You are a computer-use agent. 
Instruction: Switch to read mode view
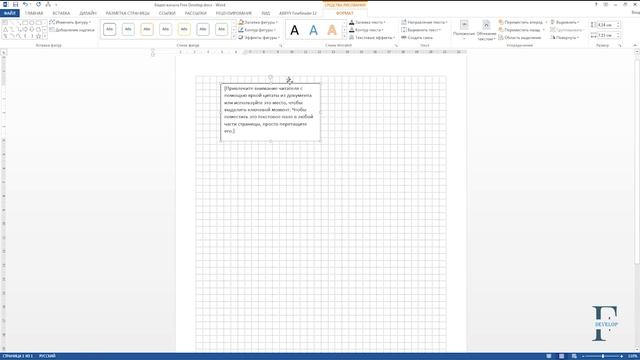[x=549, y=356]
